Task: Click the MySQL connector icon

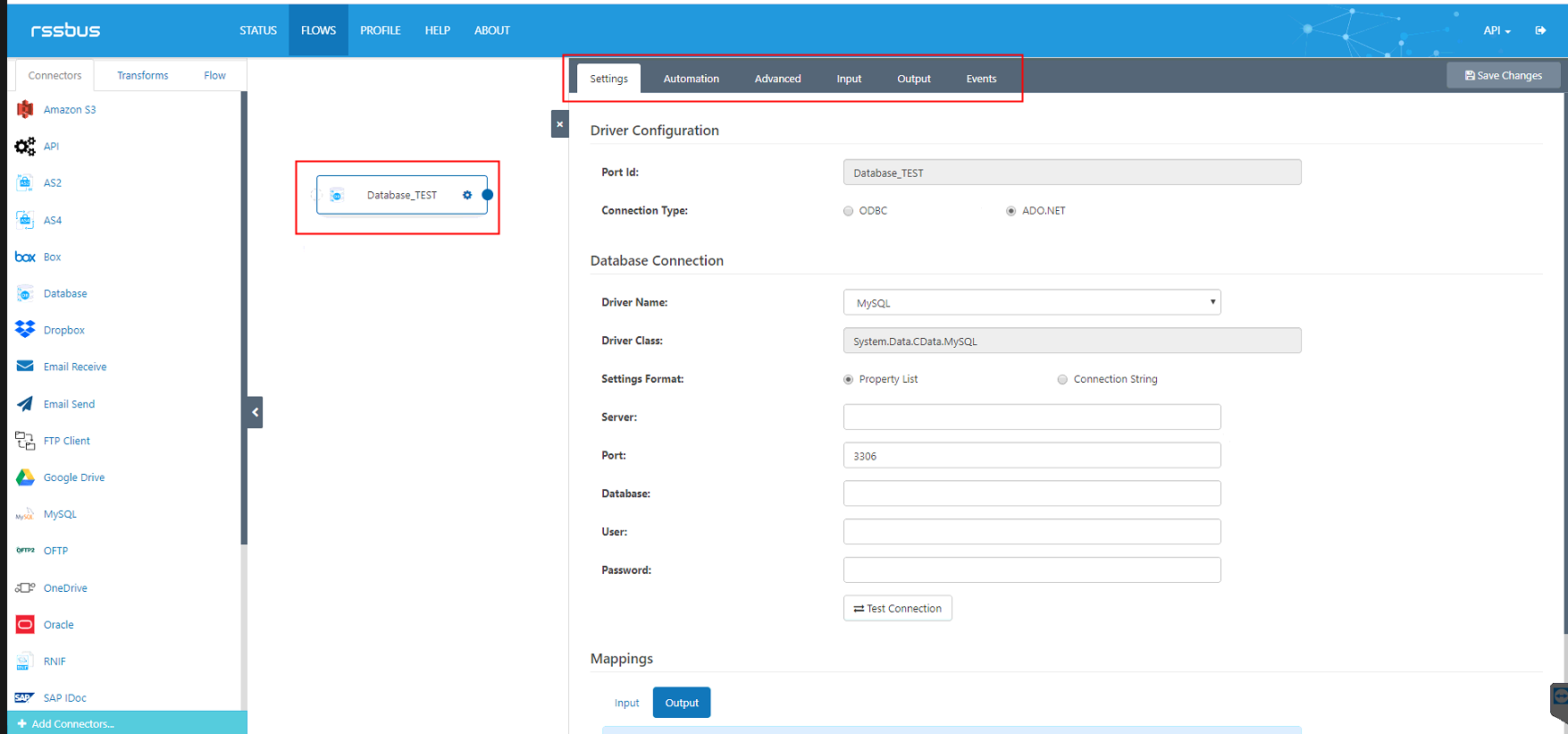Action: [25, 514]
